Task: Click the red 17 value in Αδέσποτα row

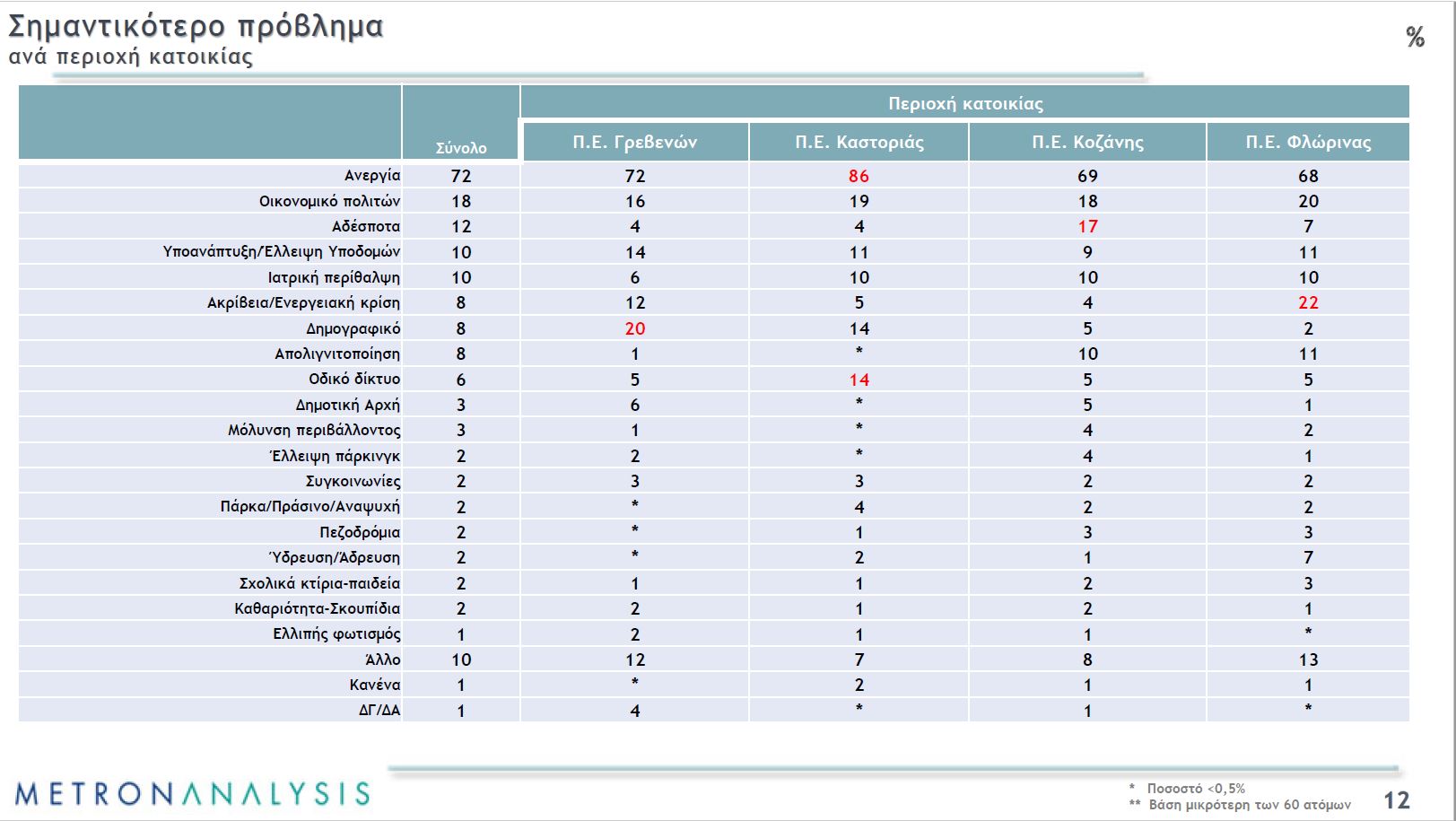Action: [x=1087, y=226]
